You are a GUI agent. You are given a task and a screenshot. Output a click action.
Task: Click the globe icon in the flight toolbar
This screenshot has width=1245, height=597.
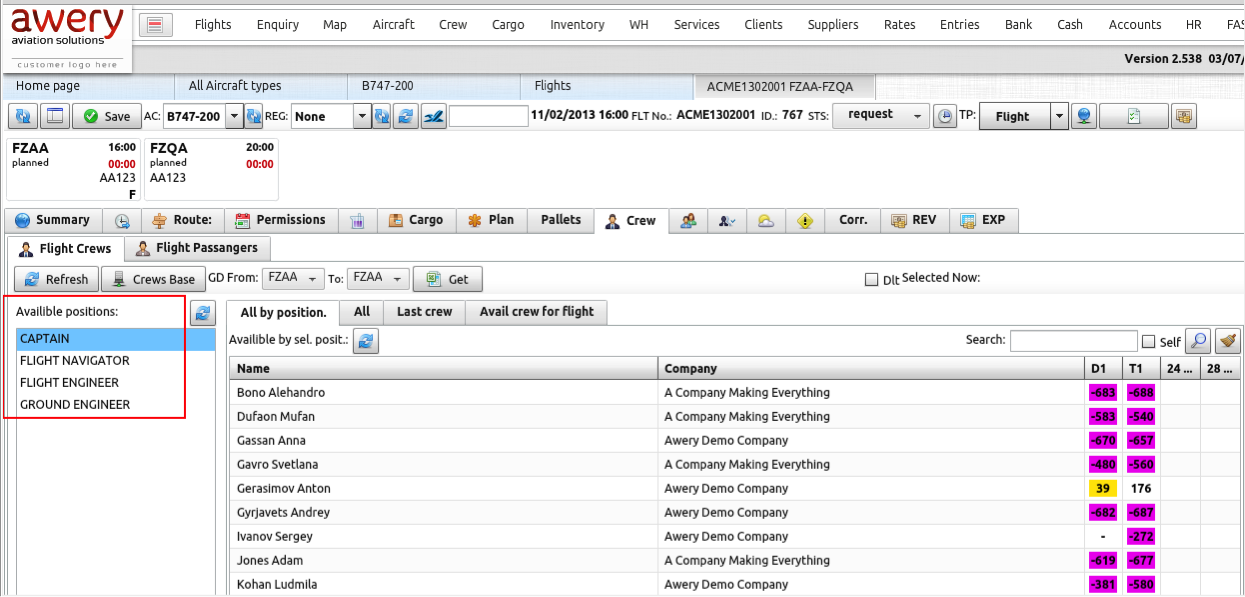pyautogui.click(x=1083, y=116)
